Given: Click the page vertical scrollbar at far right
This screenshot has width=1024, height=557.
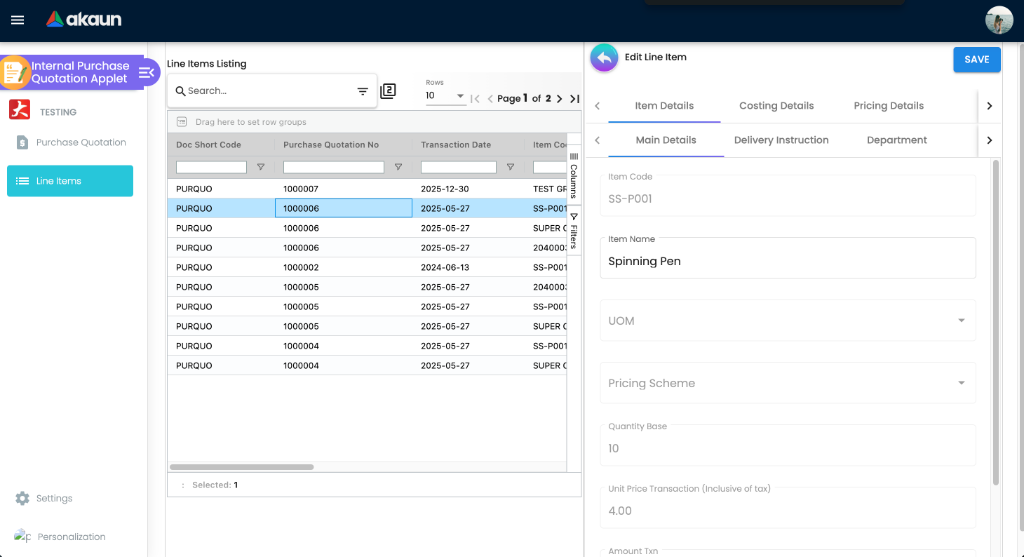Looking at the screenshot, I should [x=1020, y=287].
